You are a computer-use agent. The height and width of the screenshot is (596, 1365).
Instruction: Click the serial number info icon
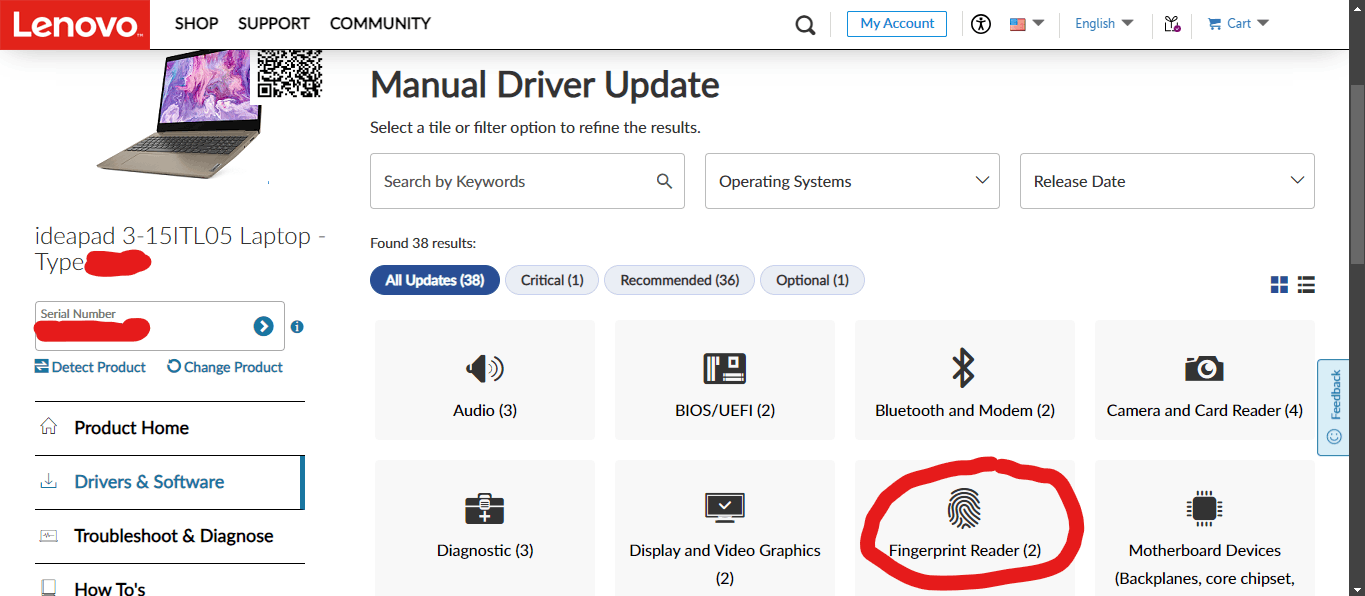297,327
